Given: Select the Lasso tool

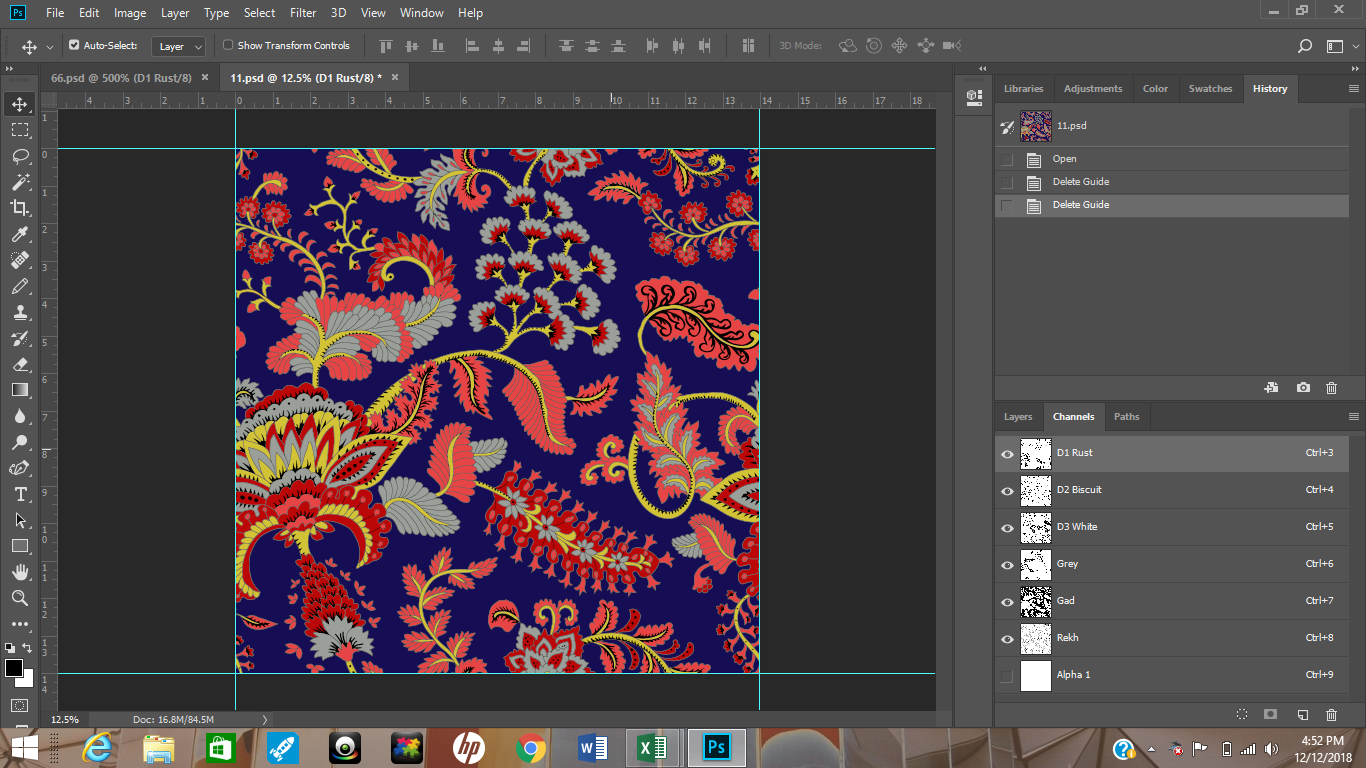Looking at the screenshot, I should 19,156.
